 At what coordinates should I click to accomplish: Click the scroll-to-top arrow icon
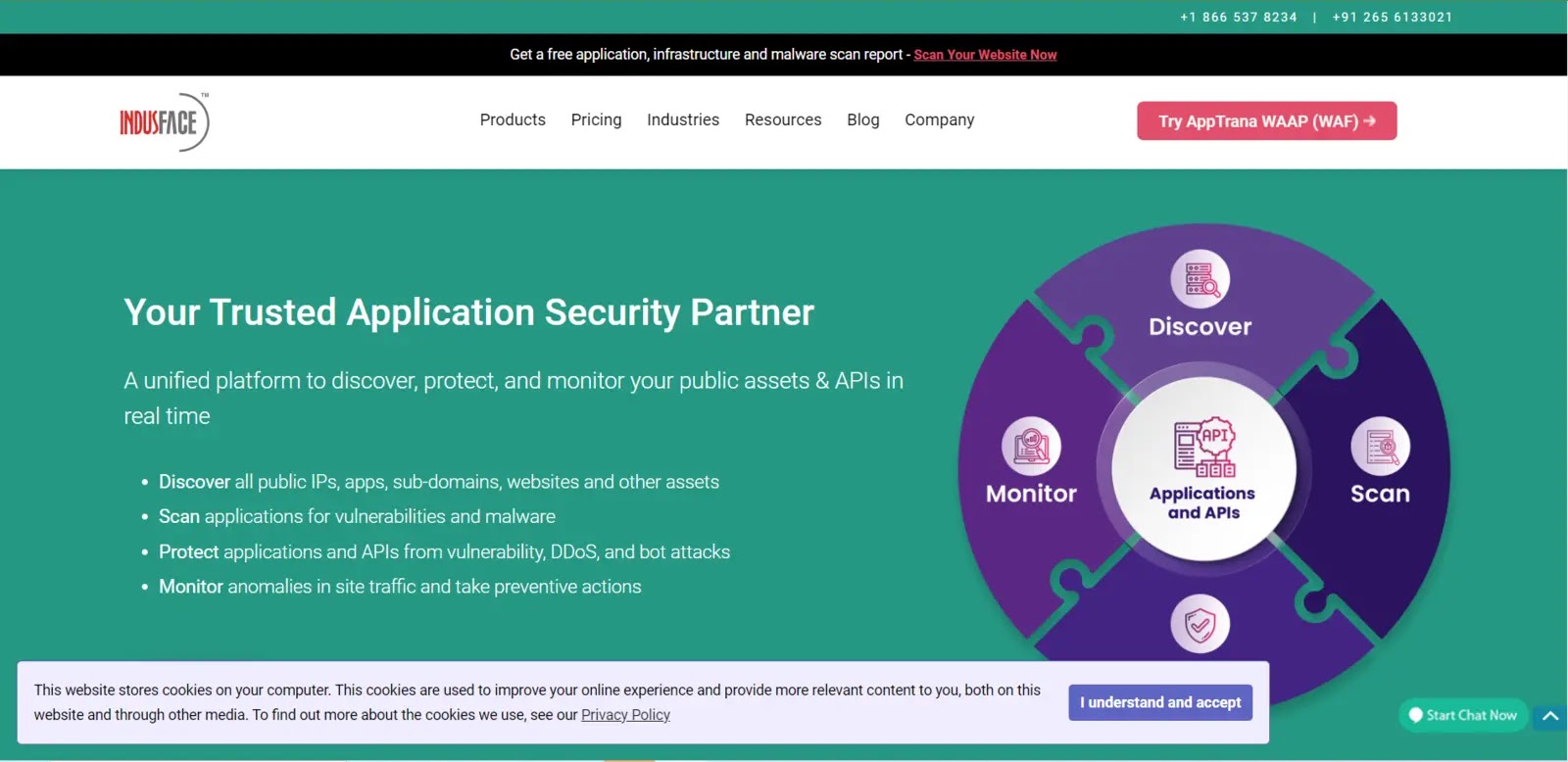[x=1550, y=716]
